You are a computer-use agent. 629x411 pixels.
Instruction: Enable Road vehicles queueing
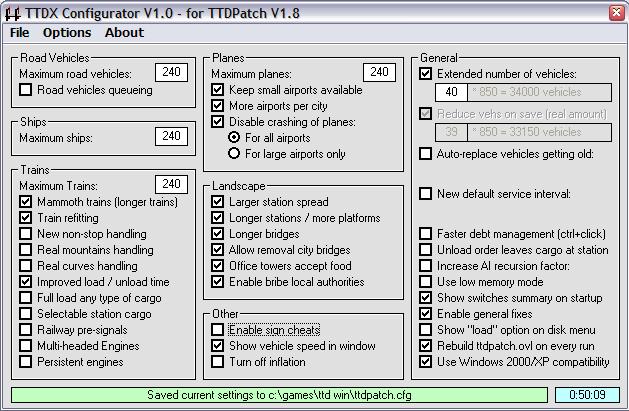coord(26,89)
